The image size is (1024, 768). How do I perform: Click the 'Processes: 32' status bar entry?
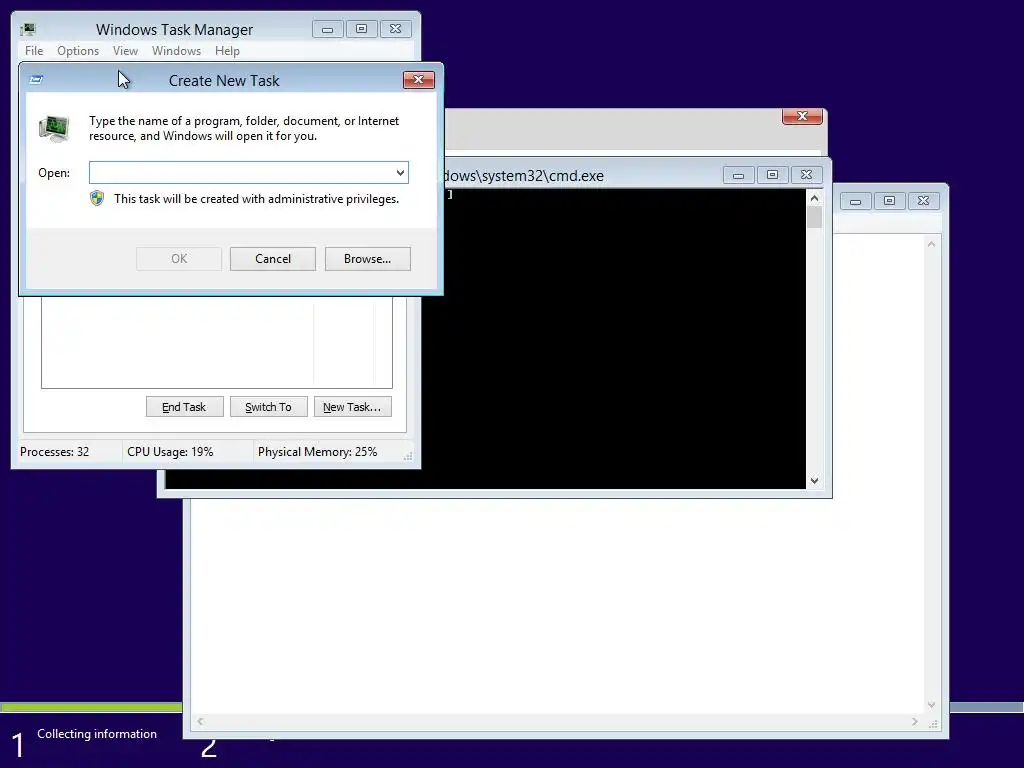coord(55,452)
